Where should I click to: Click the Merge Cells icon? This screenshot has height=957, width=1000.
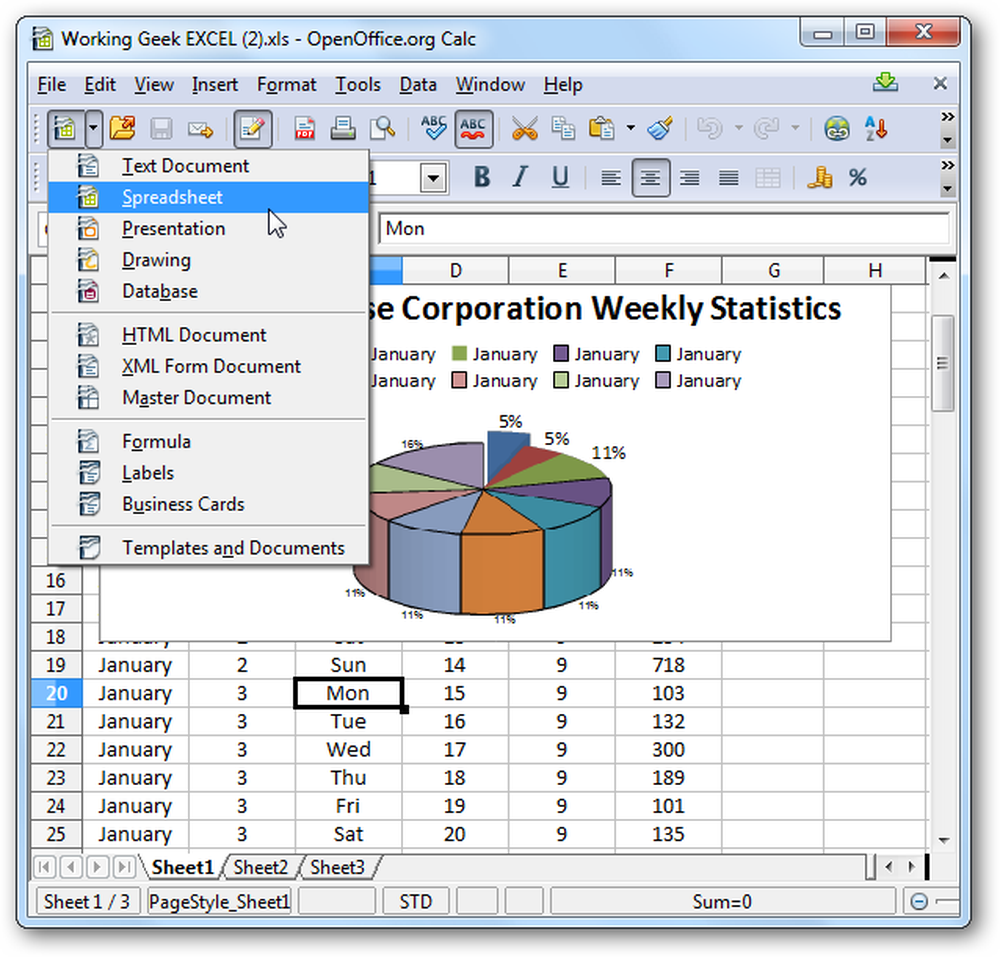pyautogui.click(x=768, y=178)
